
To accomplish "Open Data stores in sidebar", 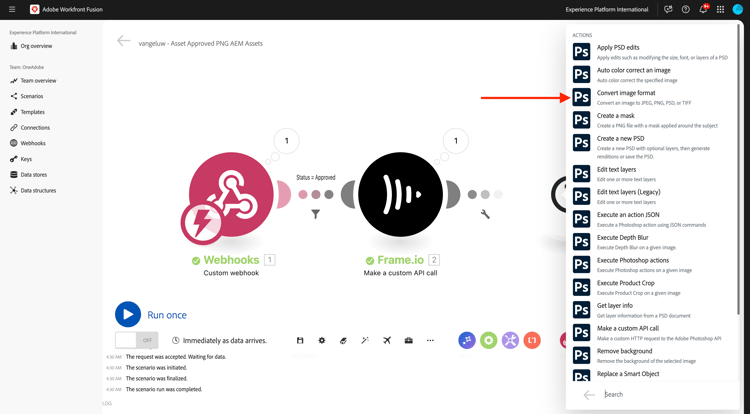I will tap(28, 174).
